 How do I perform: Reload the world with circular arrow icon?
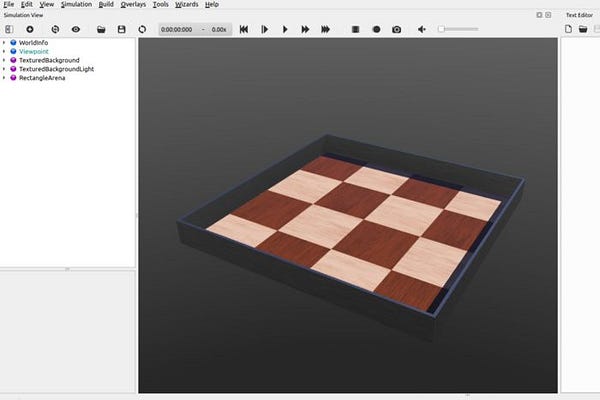click(142, 29)
